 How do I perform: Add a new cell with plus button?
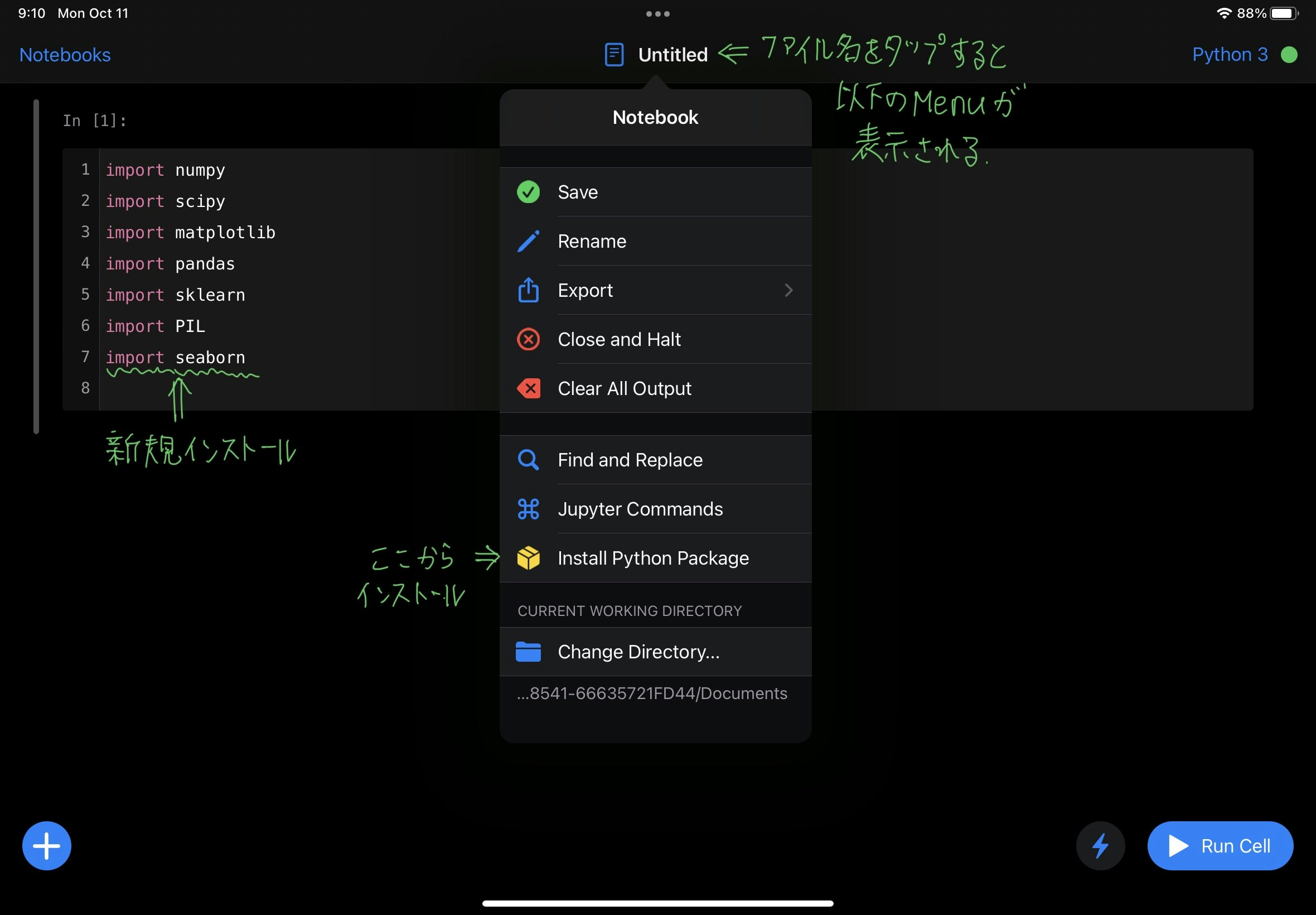point(46,846)
